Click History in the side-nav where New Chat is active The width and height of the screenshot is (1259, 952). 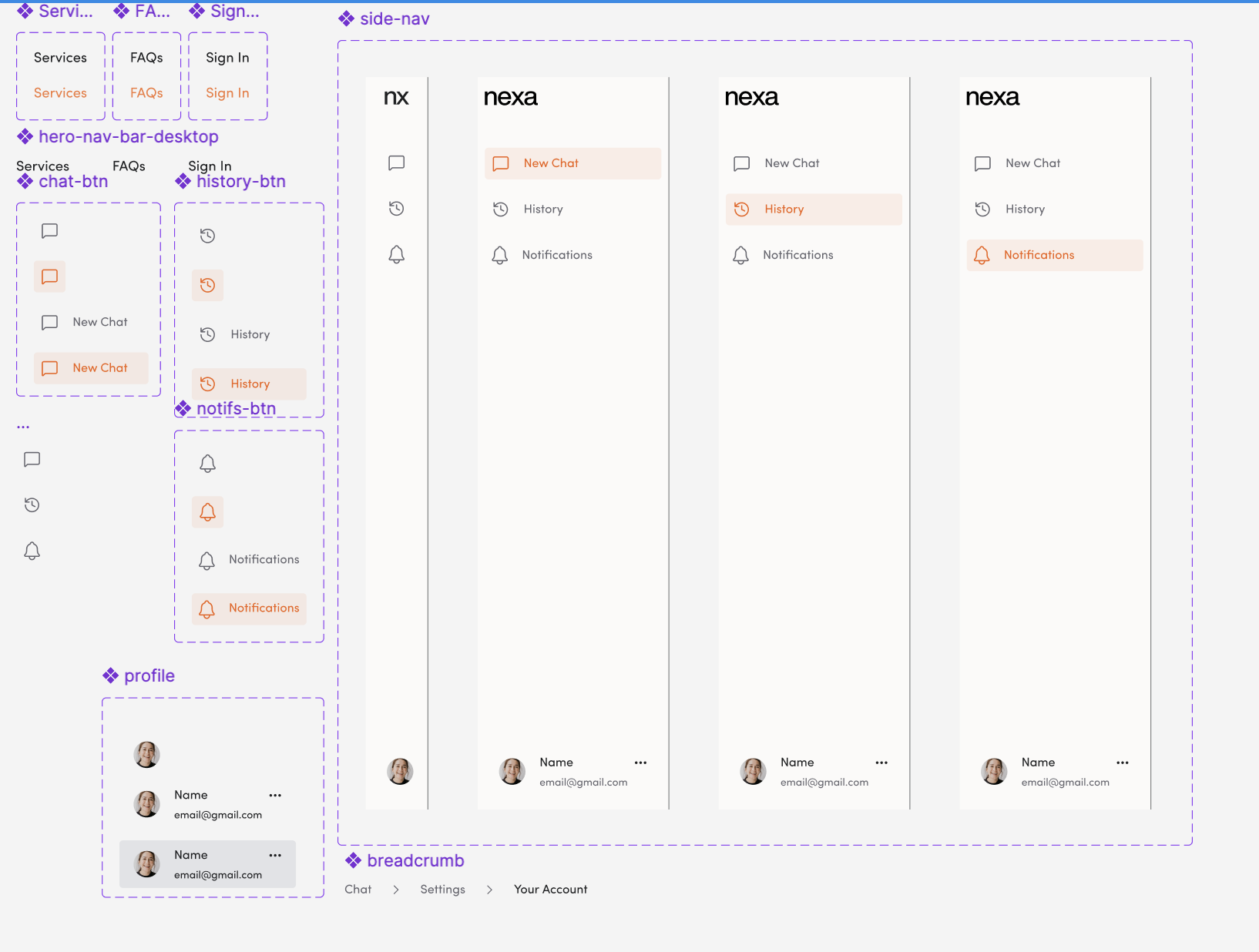tap(543, 210)
